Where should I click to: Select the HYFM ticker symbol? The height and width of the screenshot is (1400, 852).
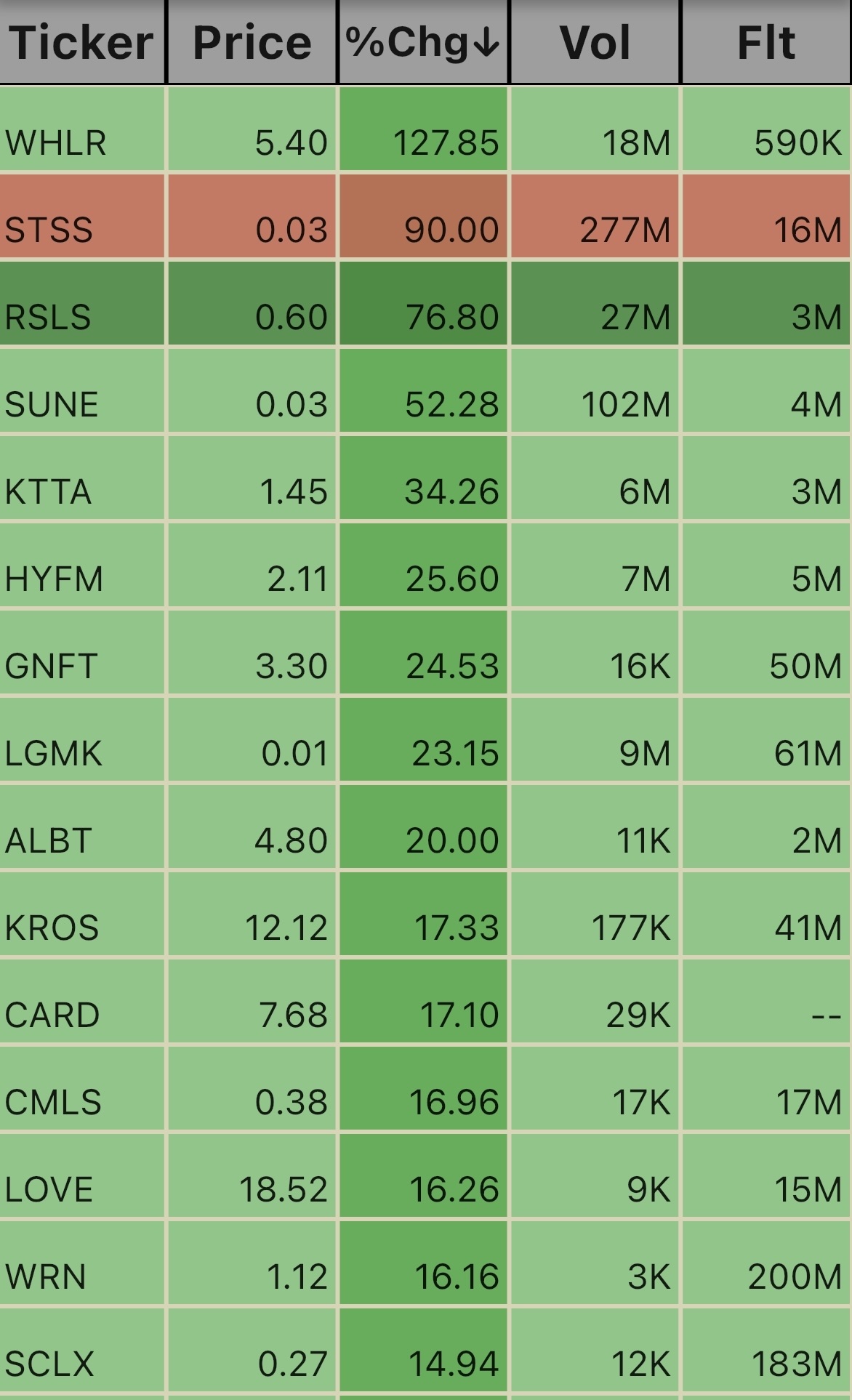54,579
